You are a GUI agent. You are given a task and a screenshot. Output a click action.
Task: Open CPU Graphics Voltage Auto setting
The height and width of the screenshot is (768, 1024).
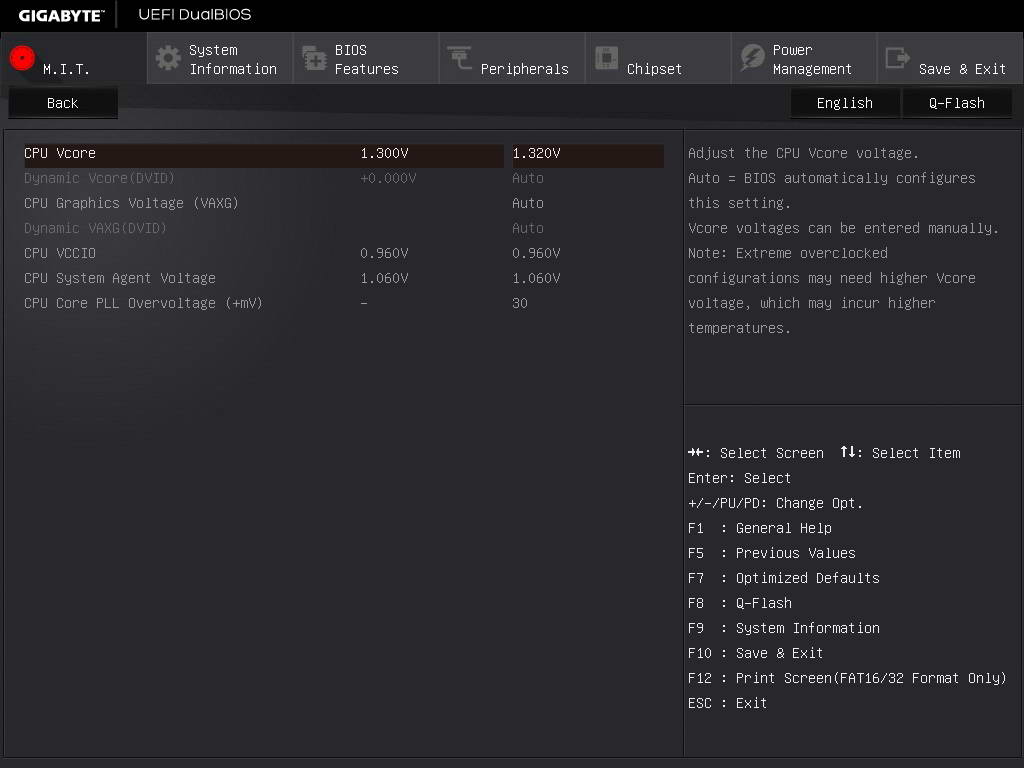[528, 203]
